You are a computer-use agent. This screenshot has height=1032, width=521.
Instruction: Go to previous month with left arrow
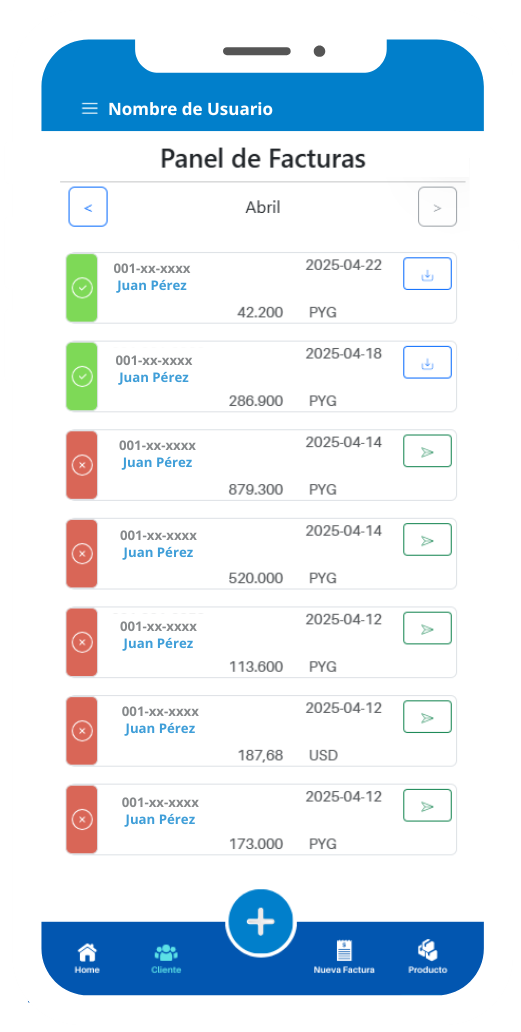point(88,207)
